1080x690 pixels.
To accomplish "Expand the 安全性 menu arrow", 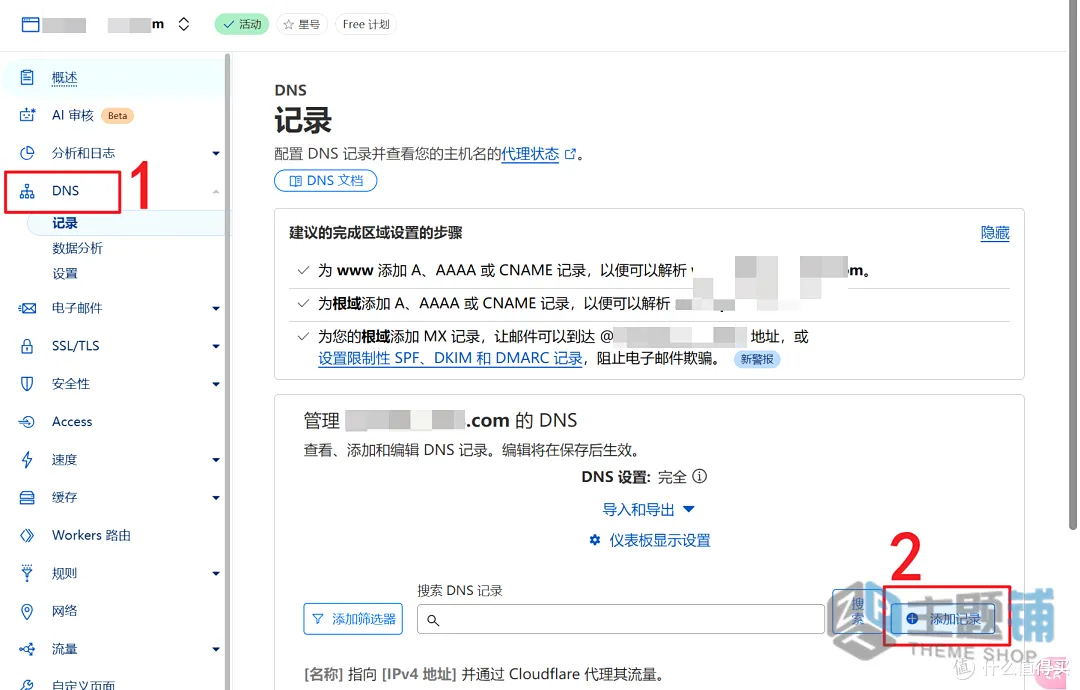I will click(216, 384).
